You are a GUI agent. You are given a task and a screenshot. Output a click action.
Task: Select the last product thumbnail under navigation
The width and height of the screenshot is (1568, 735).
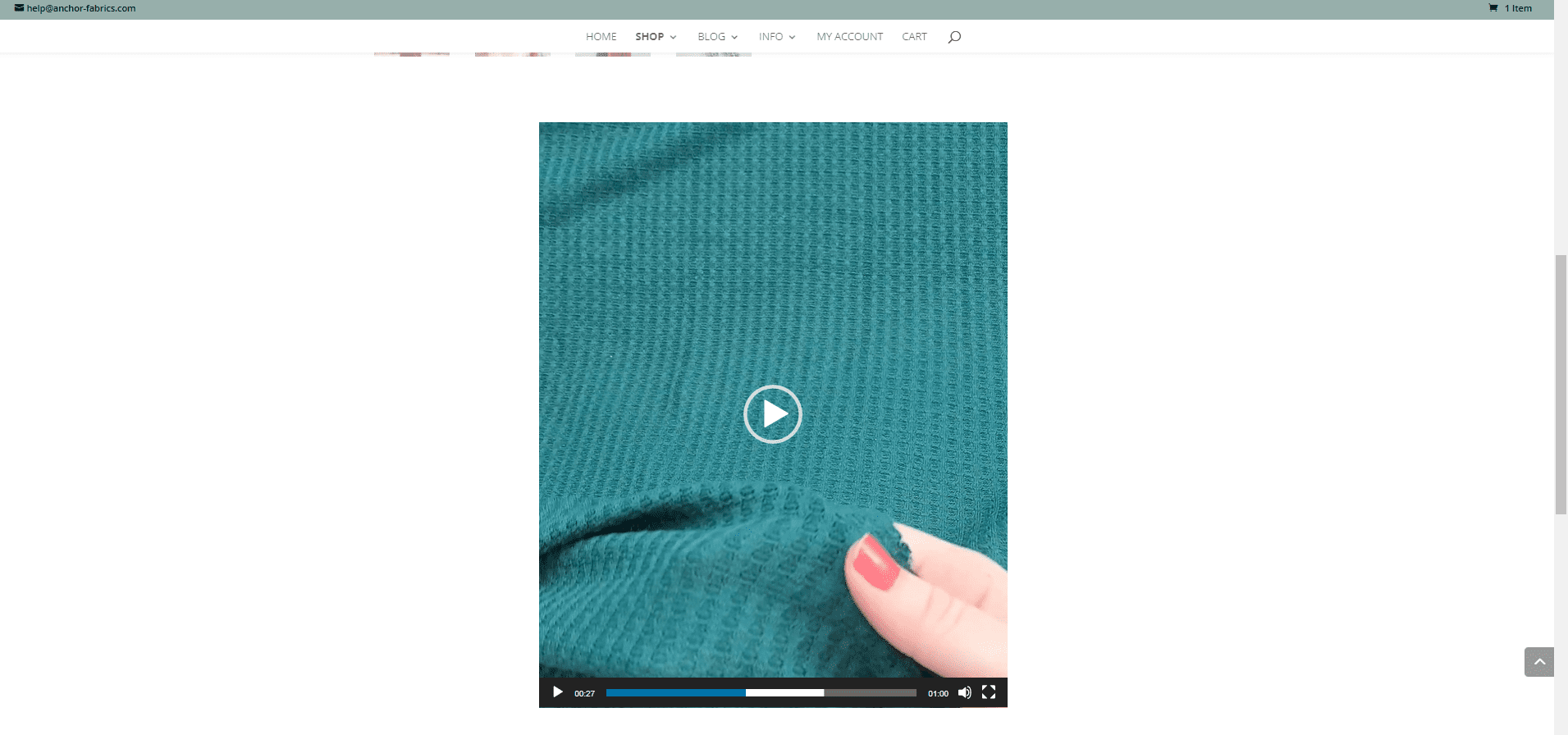point(713,54)
